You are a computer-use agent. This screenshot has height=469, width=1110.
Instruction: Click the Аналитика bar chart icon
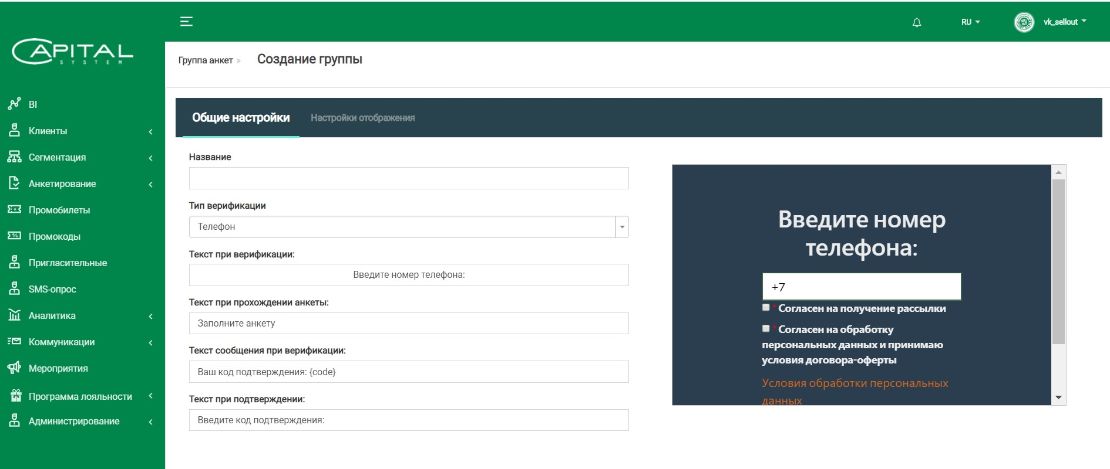(x=13, y=315)
